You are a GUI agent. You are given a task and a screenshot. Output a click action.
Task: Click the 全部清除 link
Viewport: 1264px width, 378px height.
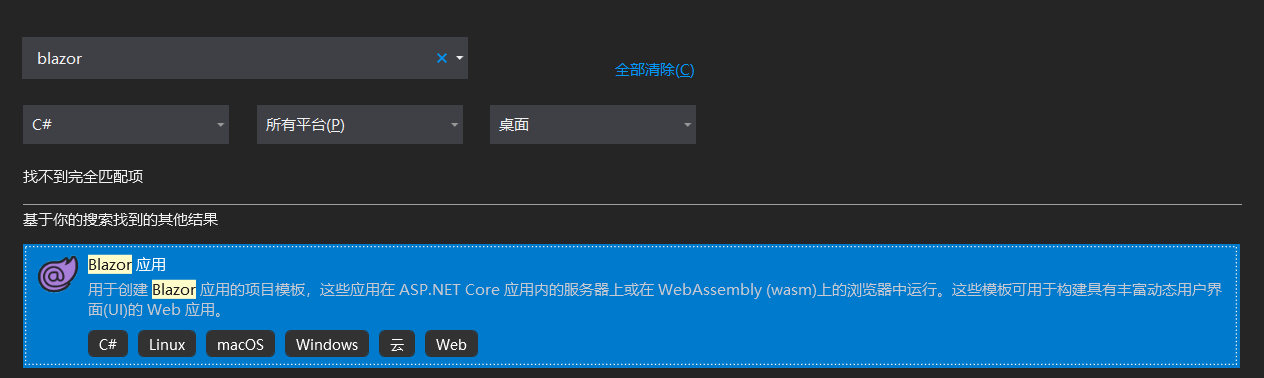tap(654, 70)
